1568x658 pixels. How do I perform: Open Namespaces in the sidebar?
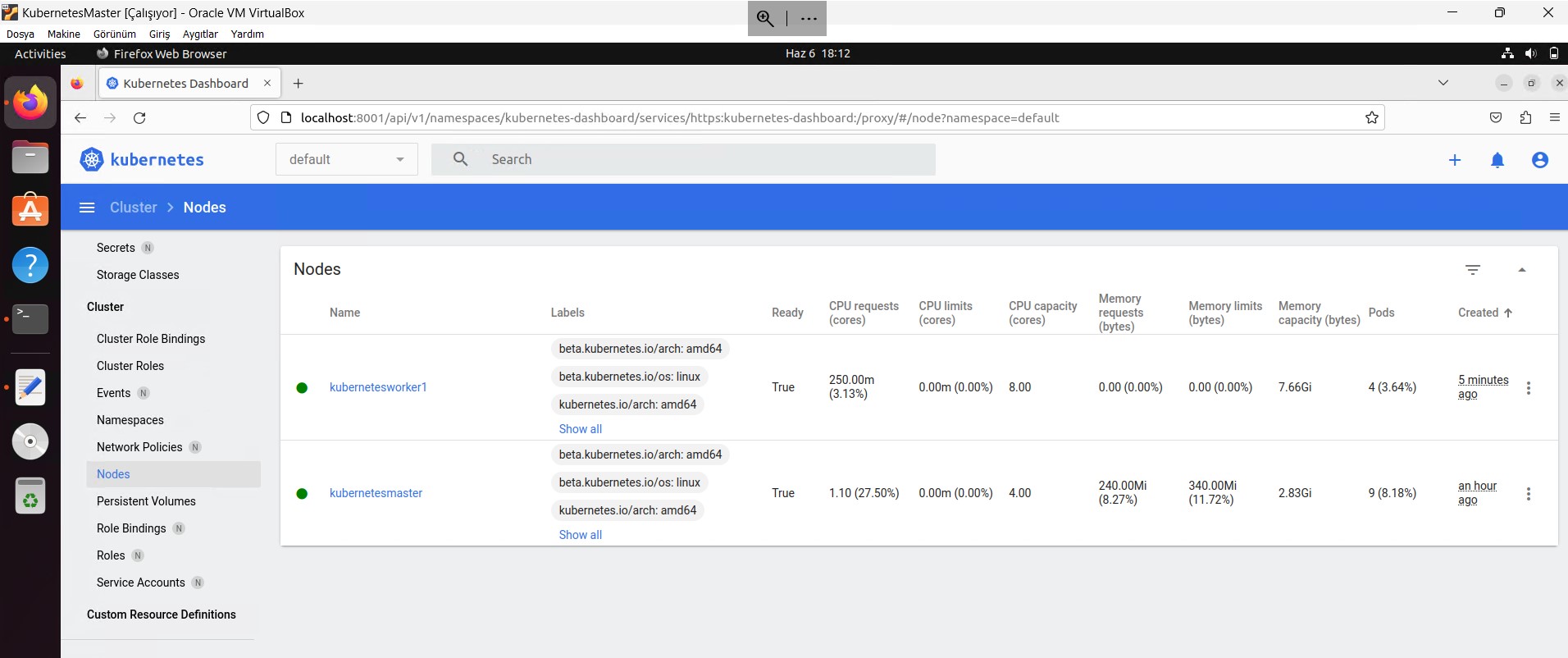130,420
